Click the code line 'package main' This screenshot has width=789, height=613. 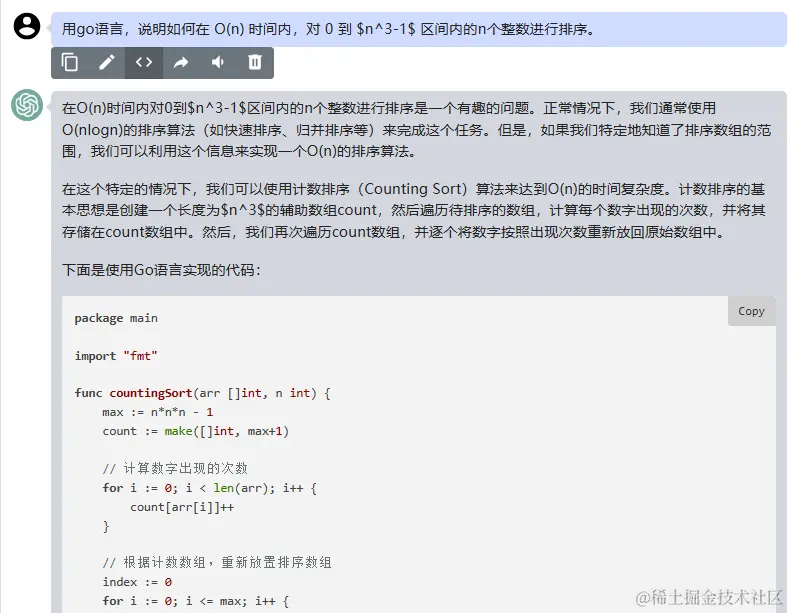click(116, 318)
